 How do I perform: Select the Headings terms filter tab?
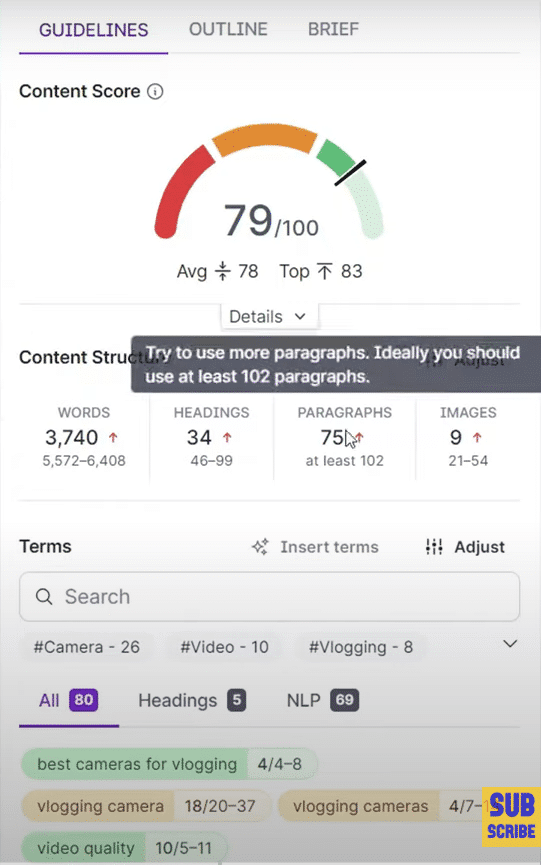click(192, 701)
